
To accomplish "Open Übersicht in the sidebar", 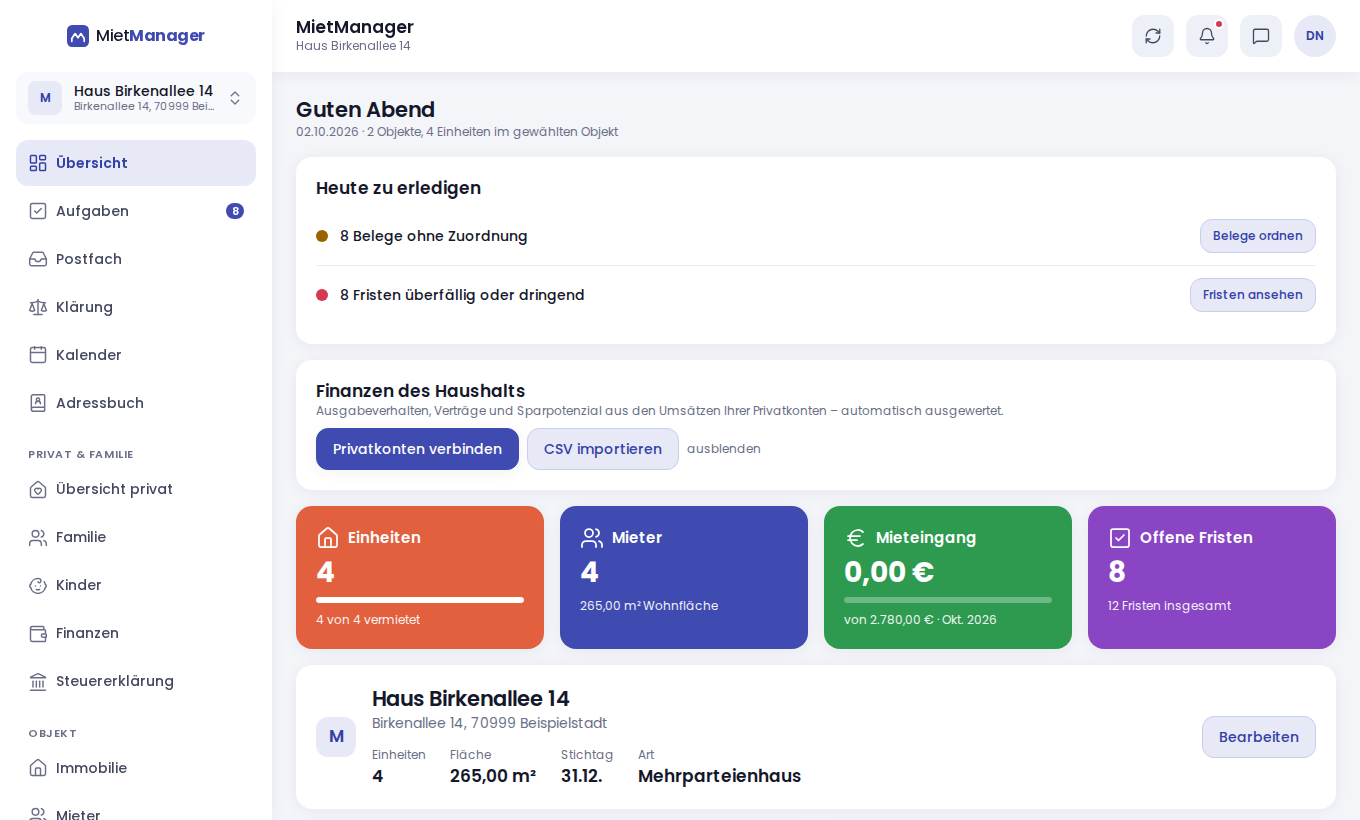I will pos(136,163).
